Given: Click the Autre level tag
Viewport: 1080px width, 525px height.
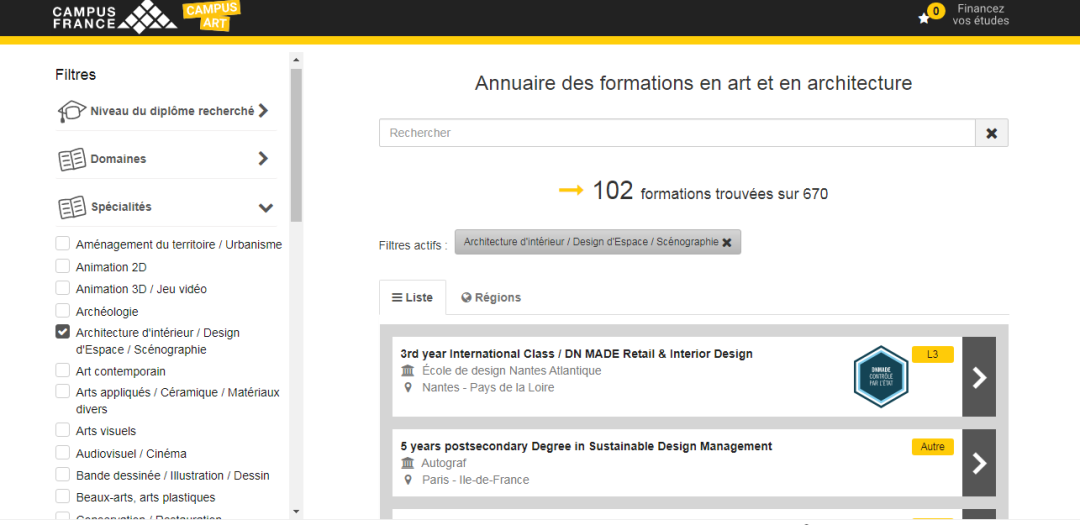Looking at the screenshot, I should (933, 446).
